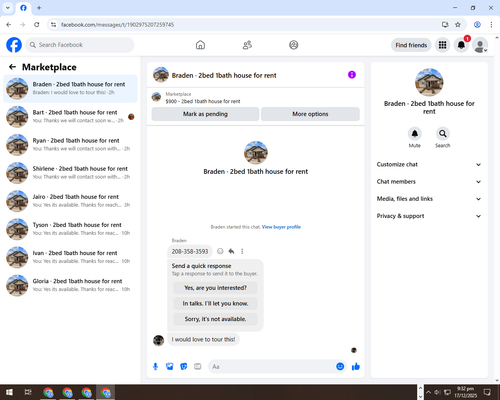Click More options button

[310, 114]
